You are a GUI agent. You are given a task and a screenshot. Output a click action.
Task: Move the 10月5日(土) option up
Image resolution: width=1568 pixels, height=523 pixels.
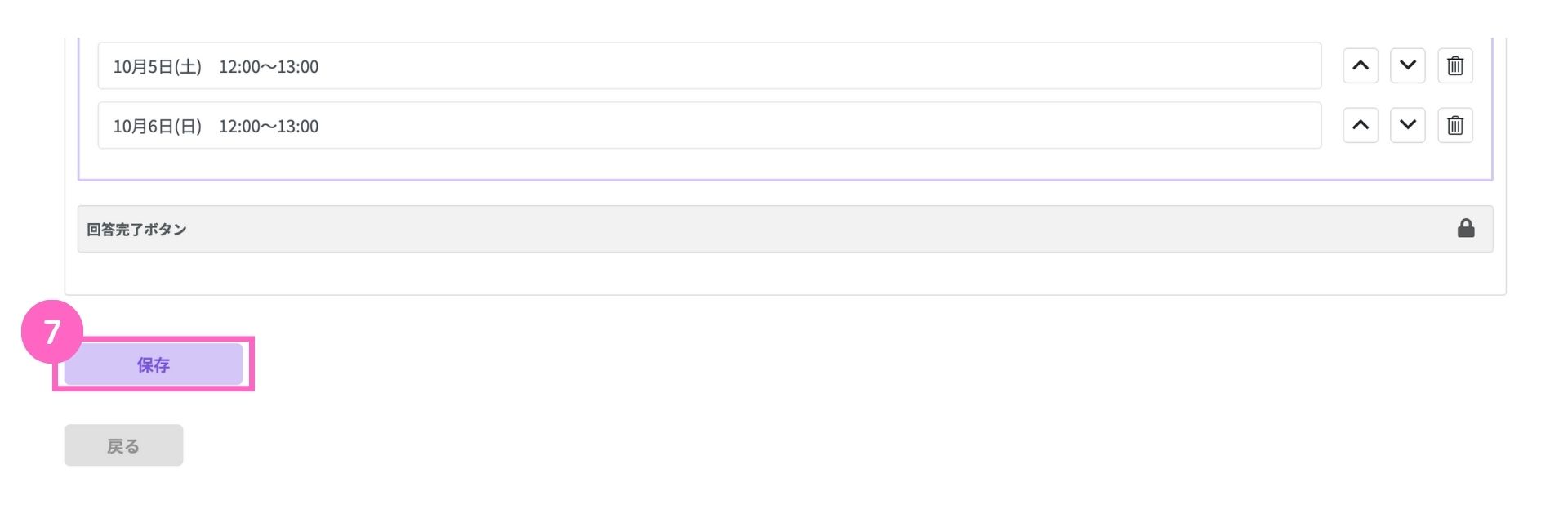(1361, 65)
